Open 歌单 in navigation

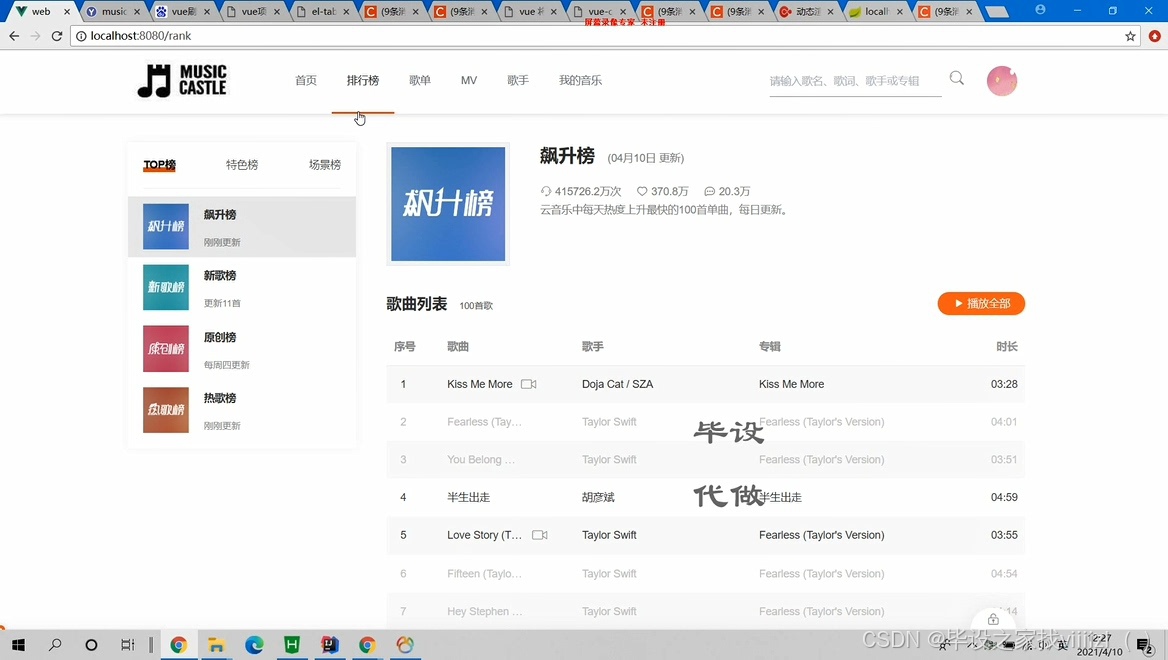point(420,80)
